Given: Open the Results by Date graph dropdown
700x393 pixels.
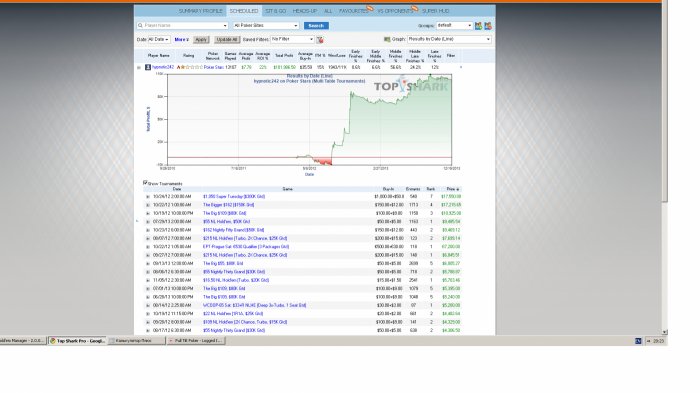Looking at the screenshot, I should [449, 39].
